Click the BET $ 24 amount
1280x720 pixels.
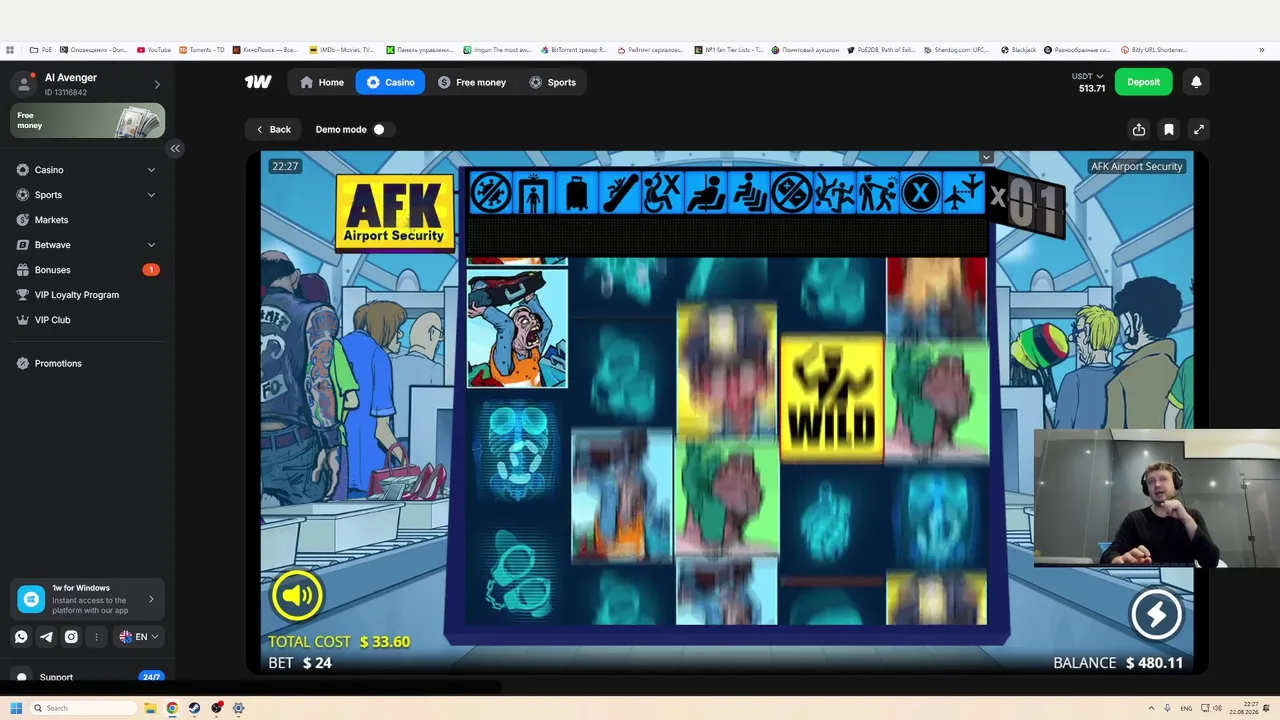[x=300, y=663]
